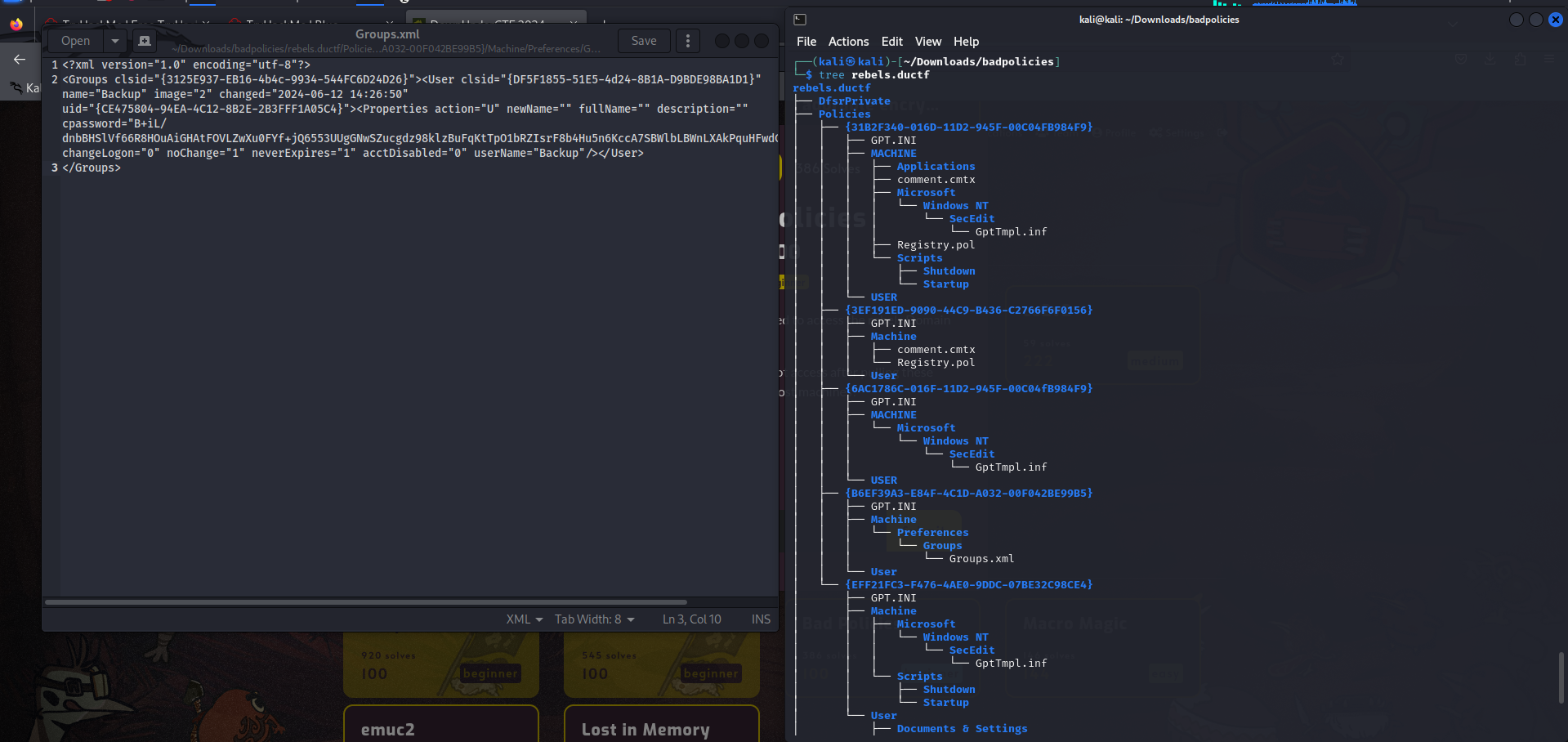Save the Groups.xml file
The width and height of the screenshot is (1568, 742).
644,41
